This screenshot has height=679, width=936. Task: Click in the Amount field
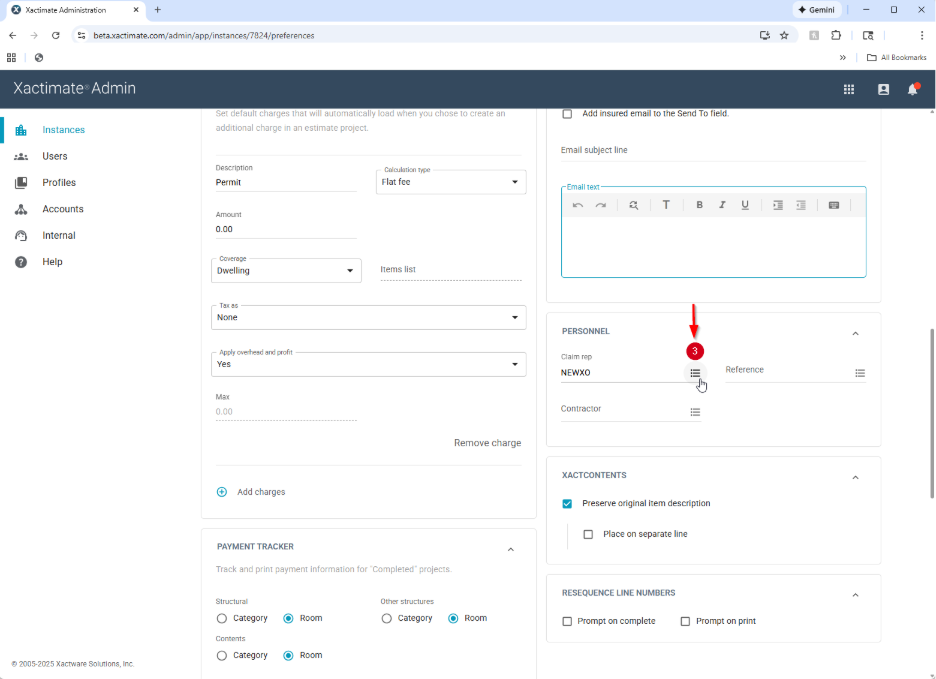[x=286, y=229]
